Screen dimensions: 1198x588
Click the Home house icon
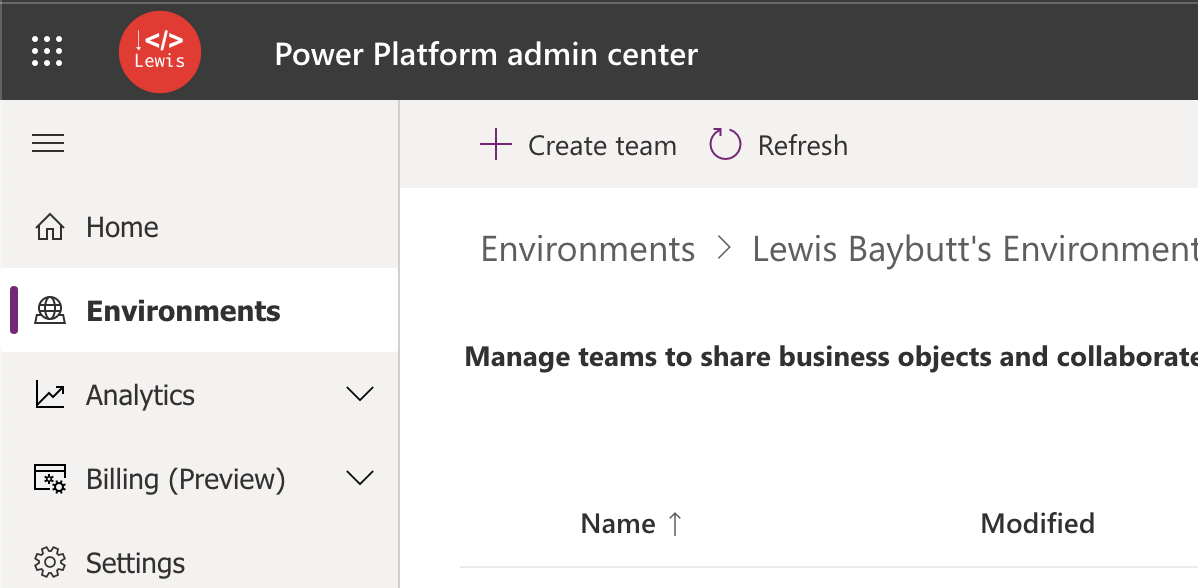(50, 228)
